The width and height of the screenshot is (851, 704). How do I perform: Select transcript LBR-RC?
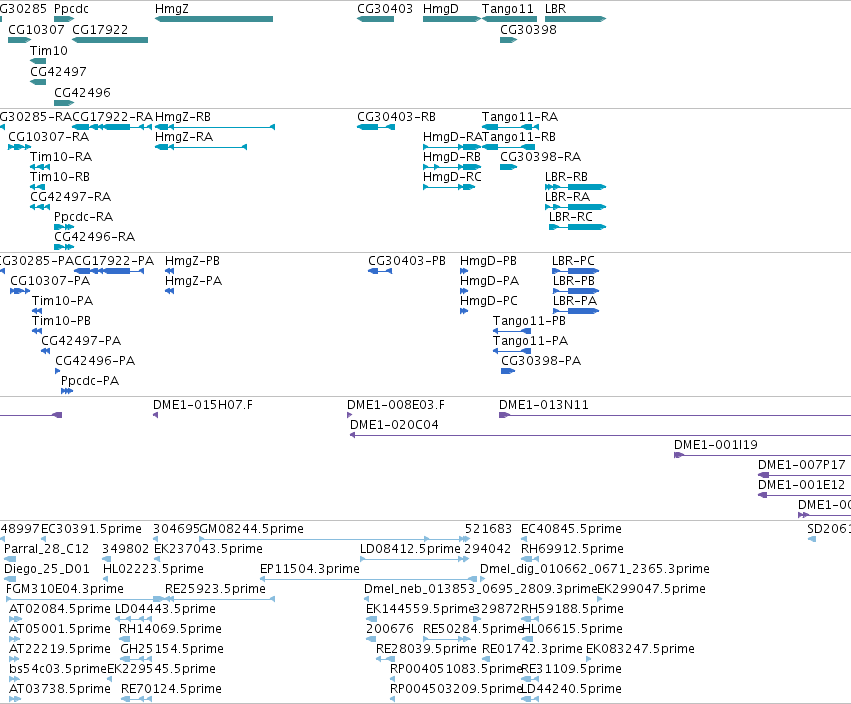577,227
